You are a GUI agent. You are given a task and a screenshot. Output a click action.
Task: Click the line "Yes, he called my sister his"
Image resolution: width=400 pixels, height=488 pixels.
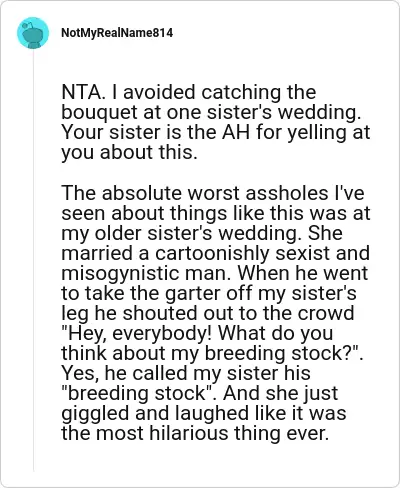(x=186, y=373)
